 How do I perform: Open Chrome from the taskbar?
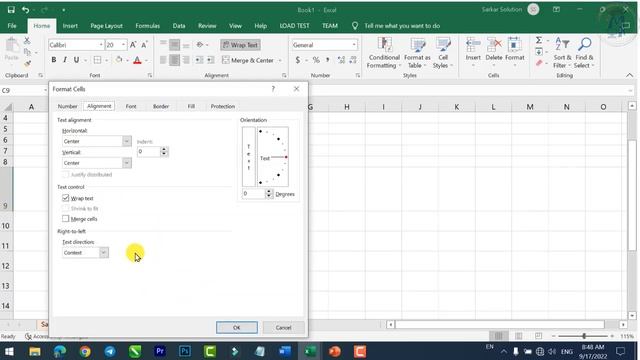[85, 351]
